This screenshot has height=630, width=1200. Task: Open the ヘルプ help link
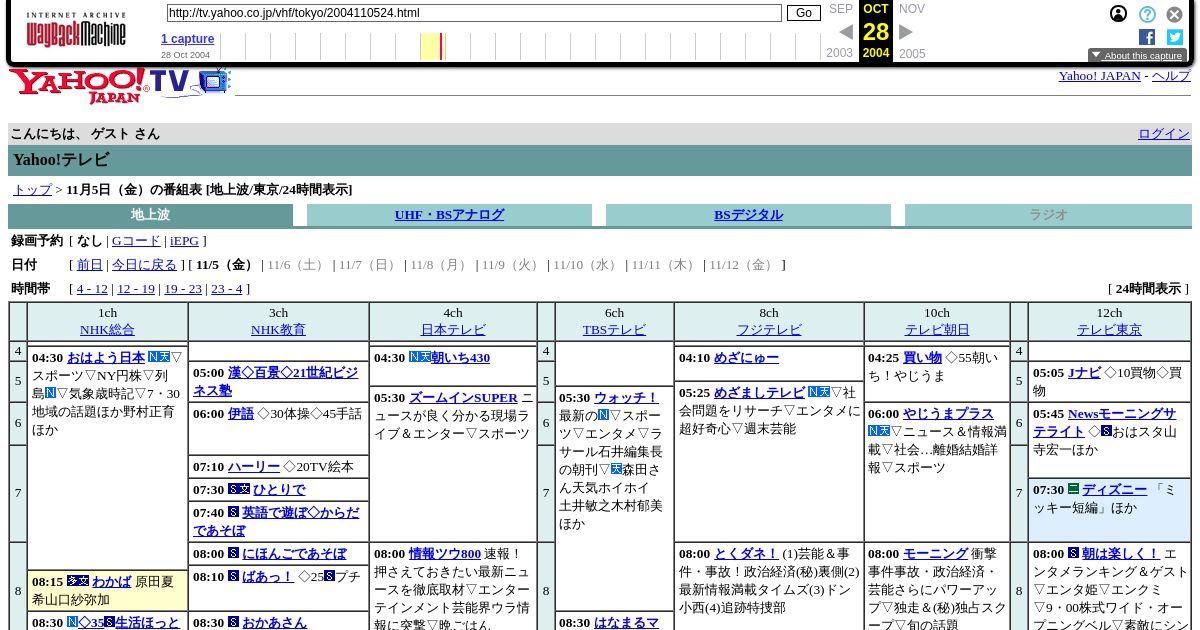tap(1171, 76)
